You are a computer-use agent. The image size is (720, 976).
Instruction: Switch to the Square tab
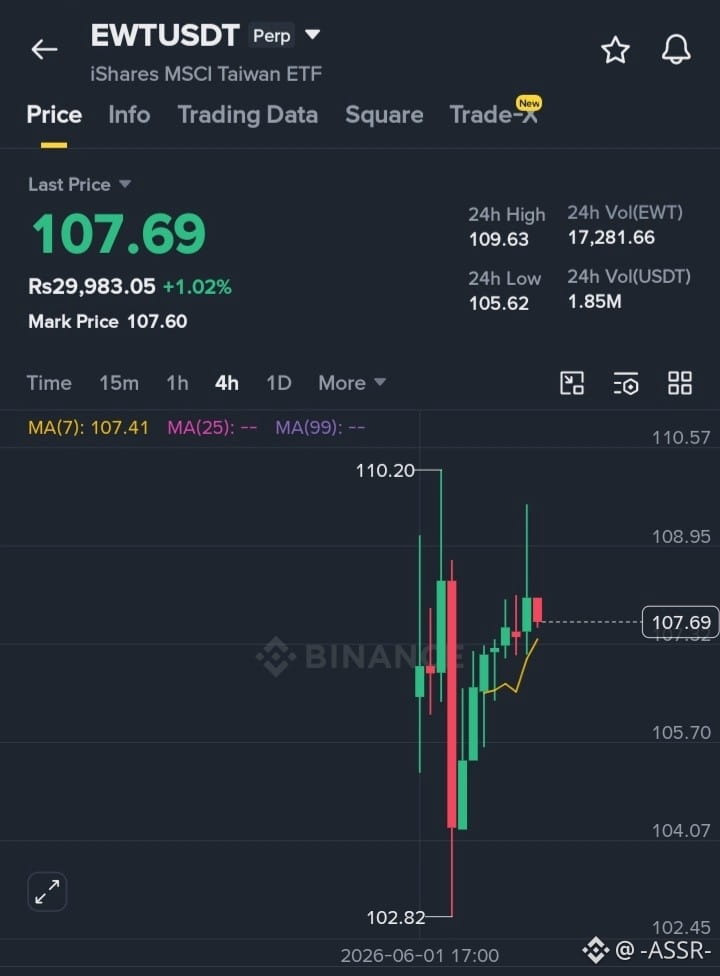384,115
